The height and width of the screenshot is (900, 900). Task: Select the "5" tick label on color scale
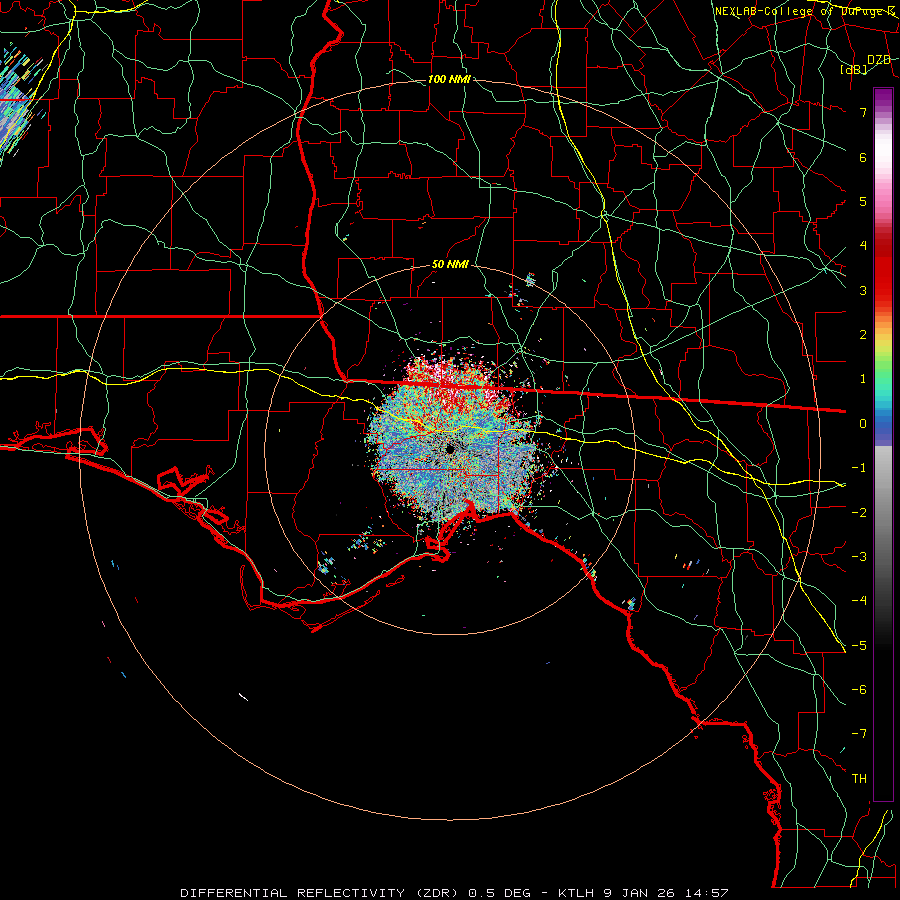point(863,201)
